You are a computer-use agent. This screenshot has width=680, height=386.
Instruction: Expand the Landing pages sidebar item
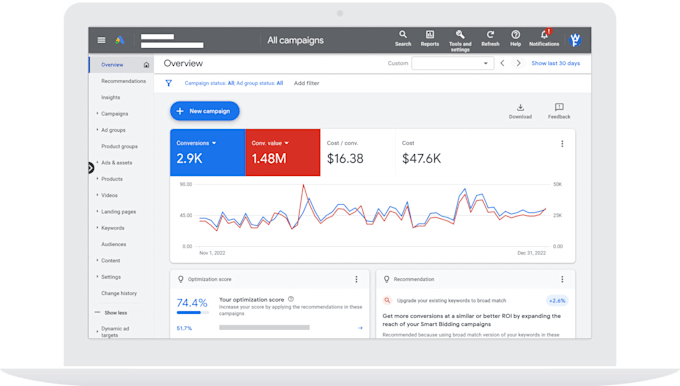97,211
